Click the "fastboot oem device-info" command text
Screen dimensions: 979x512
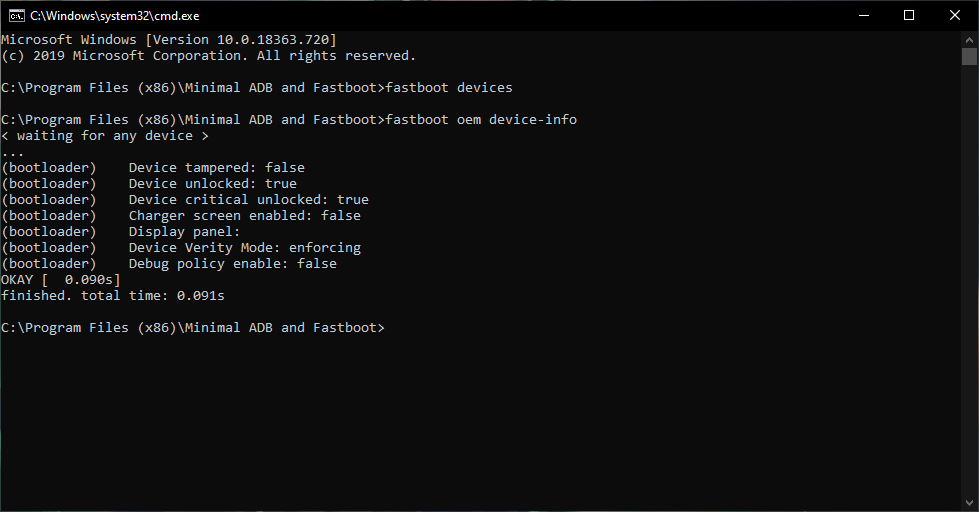[x=481, y=120]
